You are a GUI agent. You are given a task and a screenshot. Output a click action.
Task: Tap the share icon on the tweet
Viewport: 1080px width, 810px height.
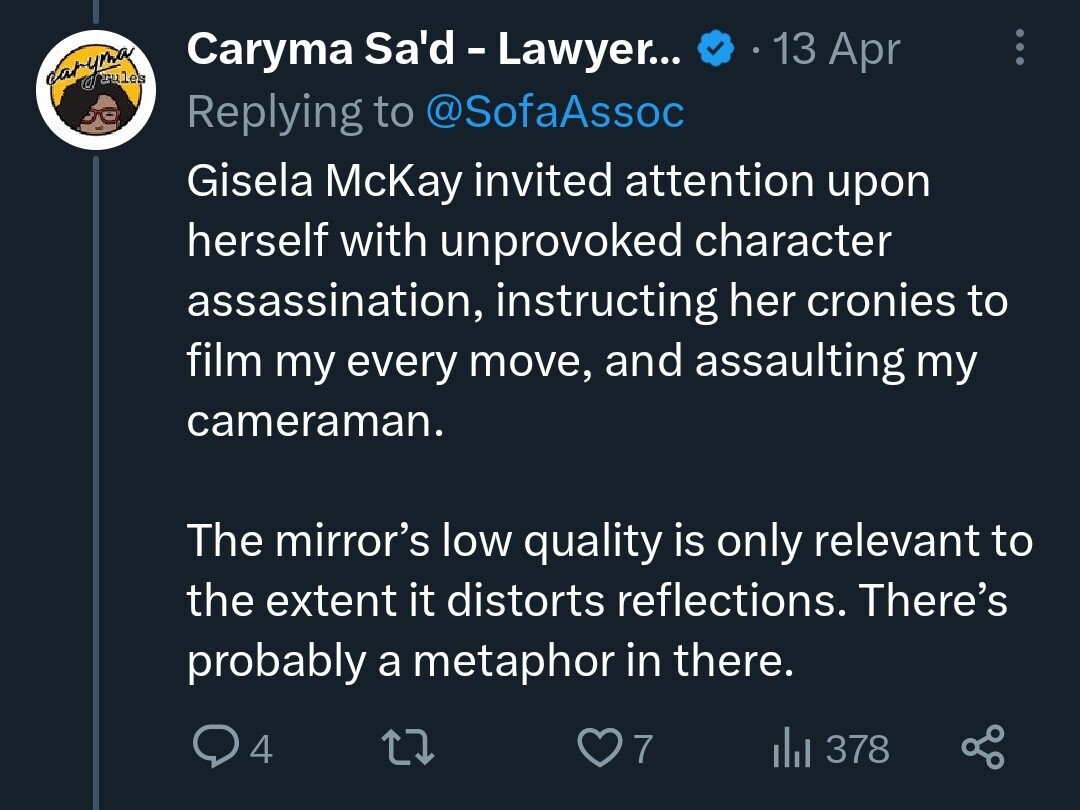pos(982,748)
